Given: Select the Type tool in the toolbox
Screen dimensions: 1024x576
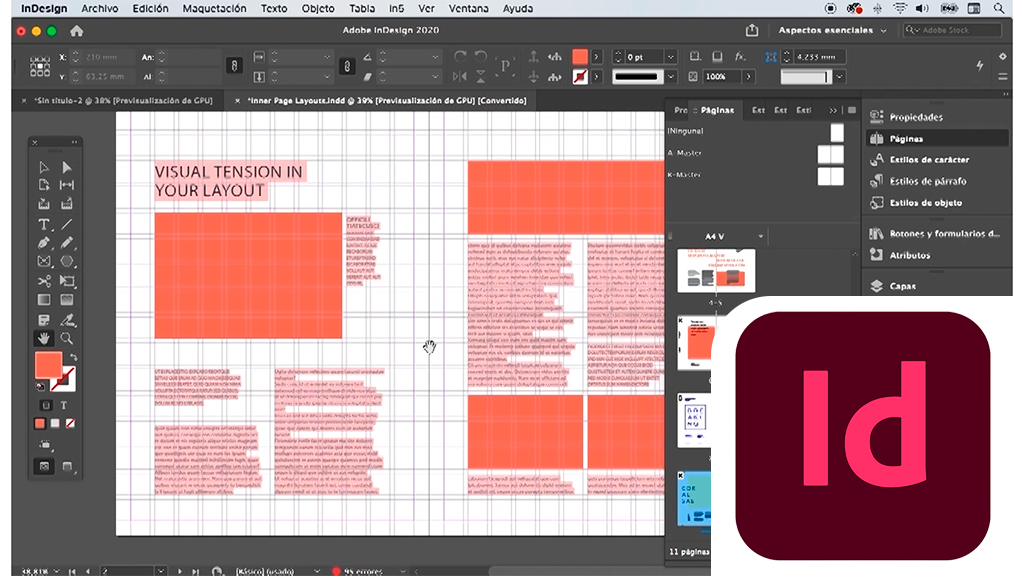Looking at the screenshot, I should click(44, 225).
